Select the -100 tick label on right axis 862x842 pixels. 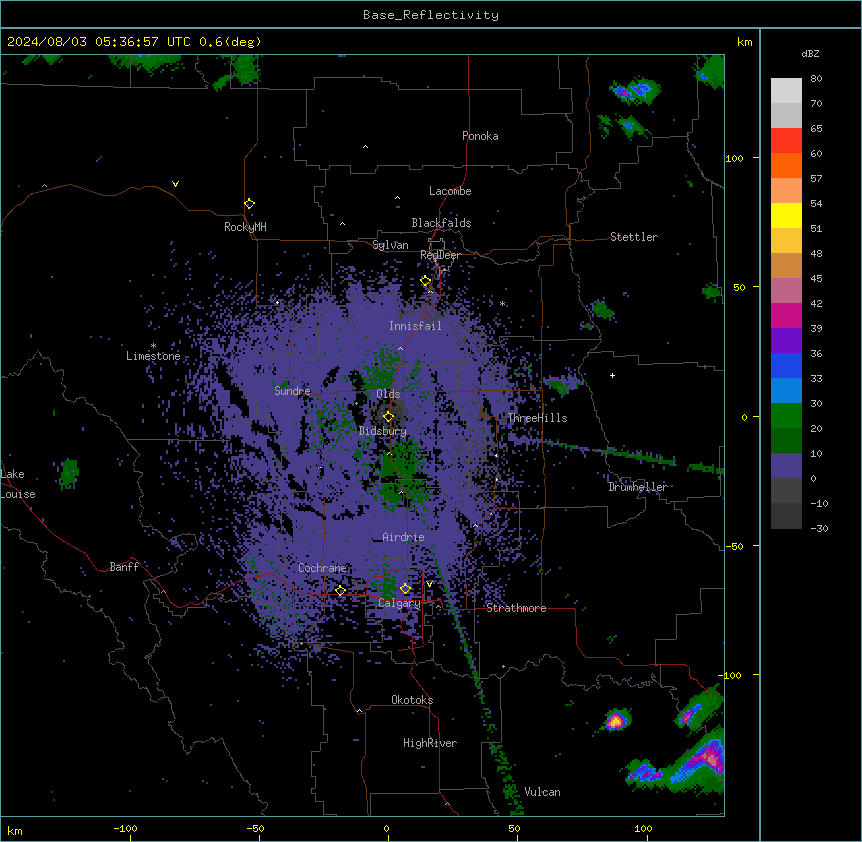[x=731, y=675]
